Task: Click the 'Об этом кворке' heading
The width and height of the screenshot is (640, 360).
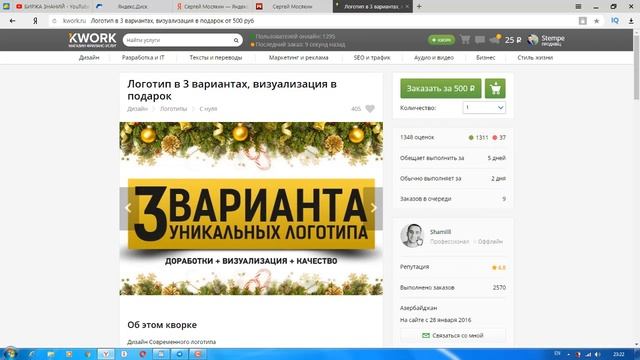Action: 162,325
